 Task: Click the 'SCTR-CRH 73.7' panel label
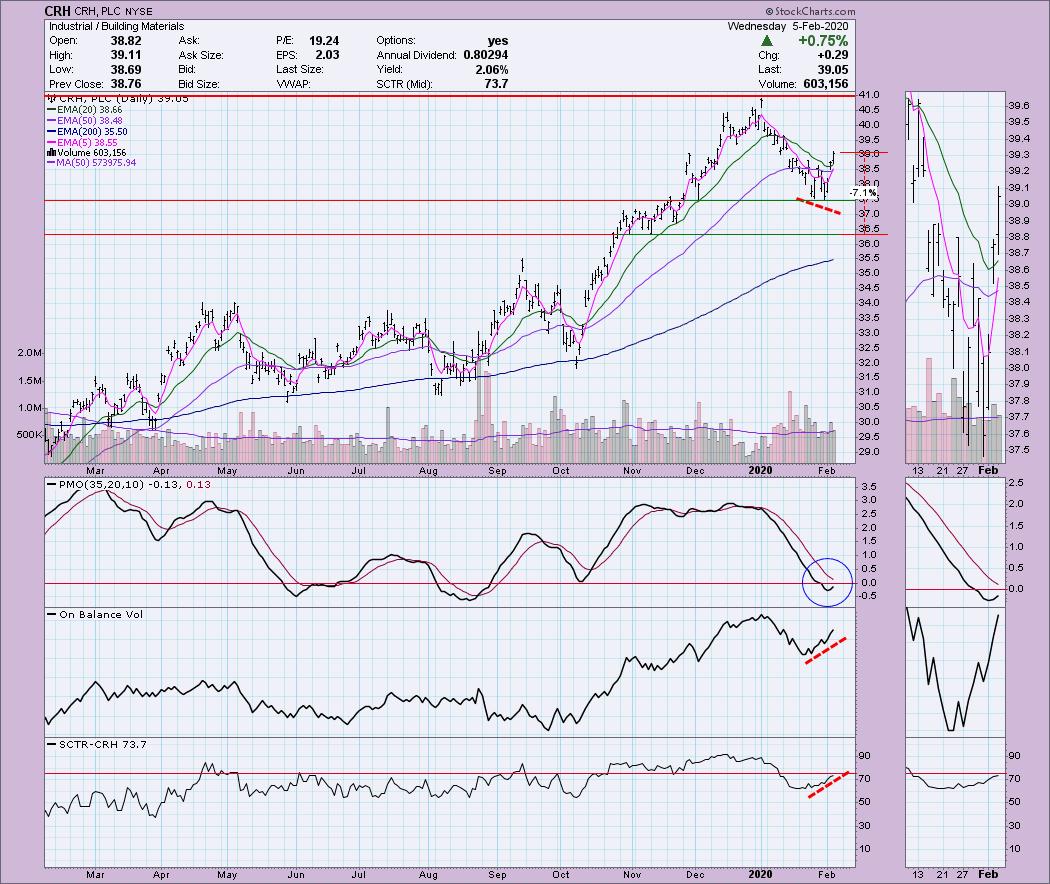click(x=103, y=744)
